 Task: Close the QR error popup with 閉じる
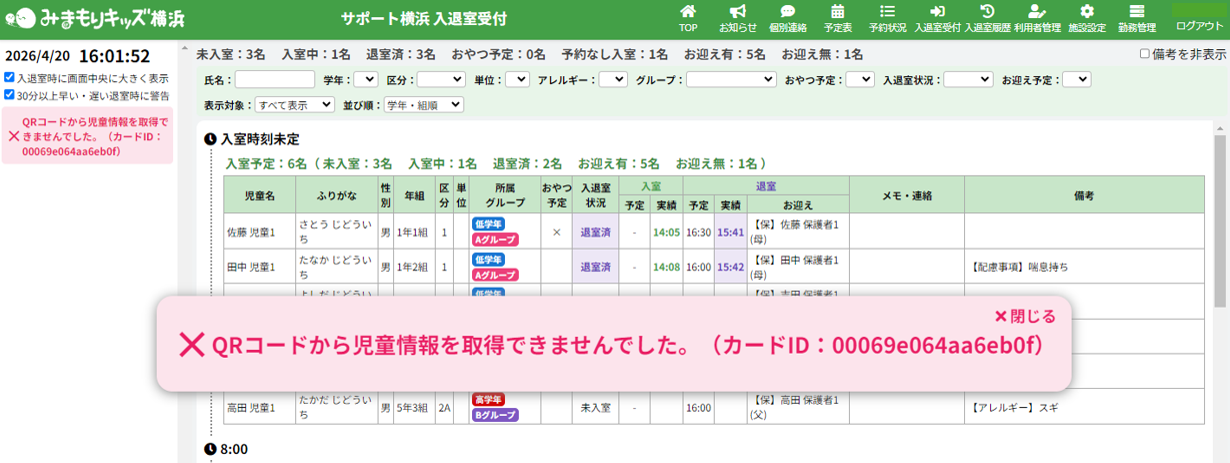pos(1024,316)
